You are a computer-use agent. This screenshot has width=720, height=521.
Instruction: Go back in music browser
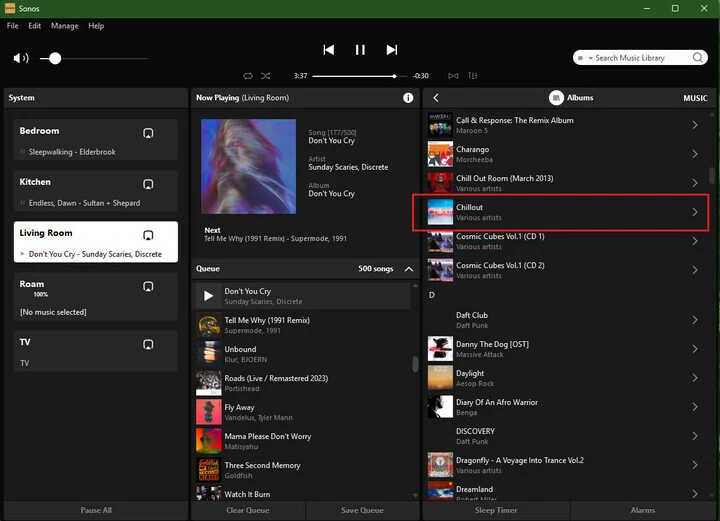pos(436,98)
